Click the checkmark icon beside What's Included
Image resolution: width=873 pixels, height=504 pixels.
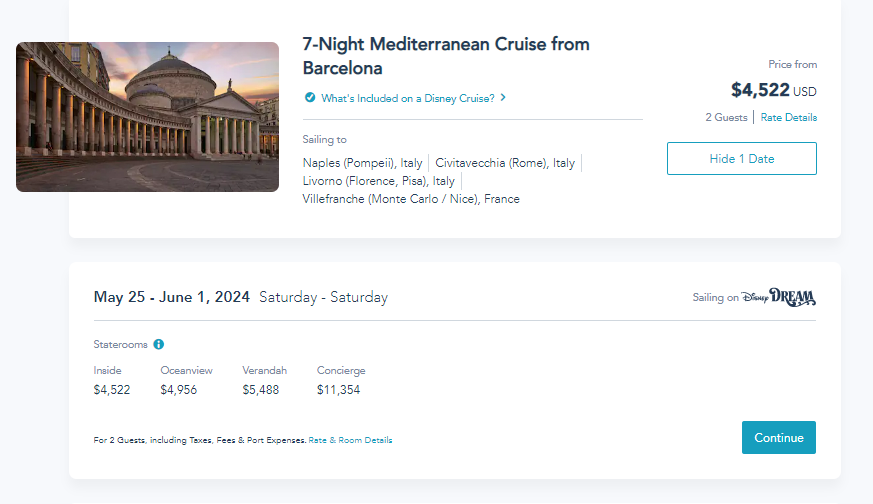(310, 98)
